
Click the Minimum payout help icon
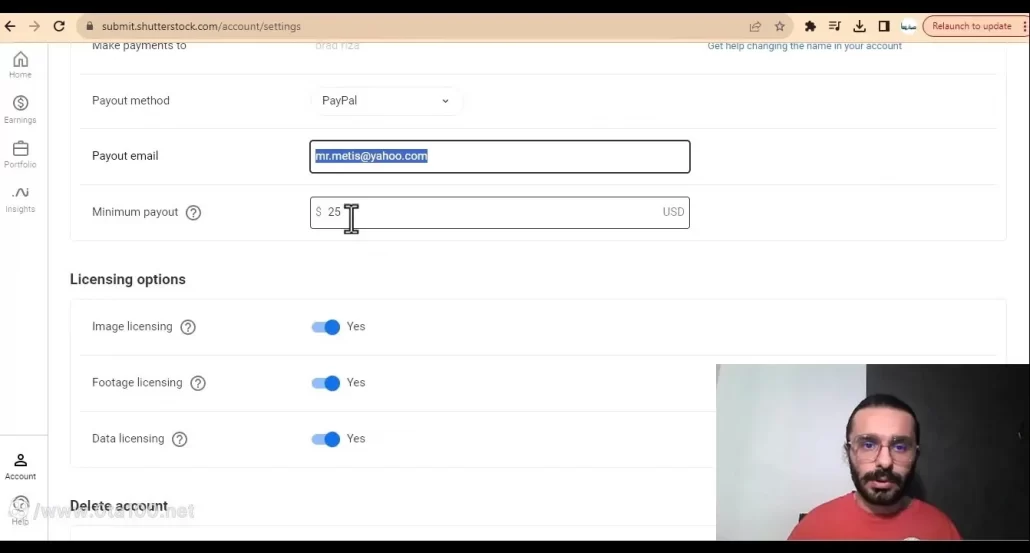coord(194,212)
